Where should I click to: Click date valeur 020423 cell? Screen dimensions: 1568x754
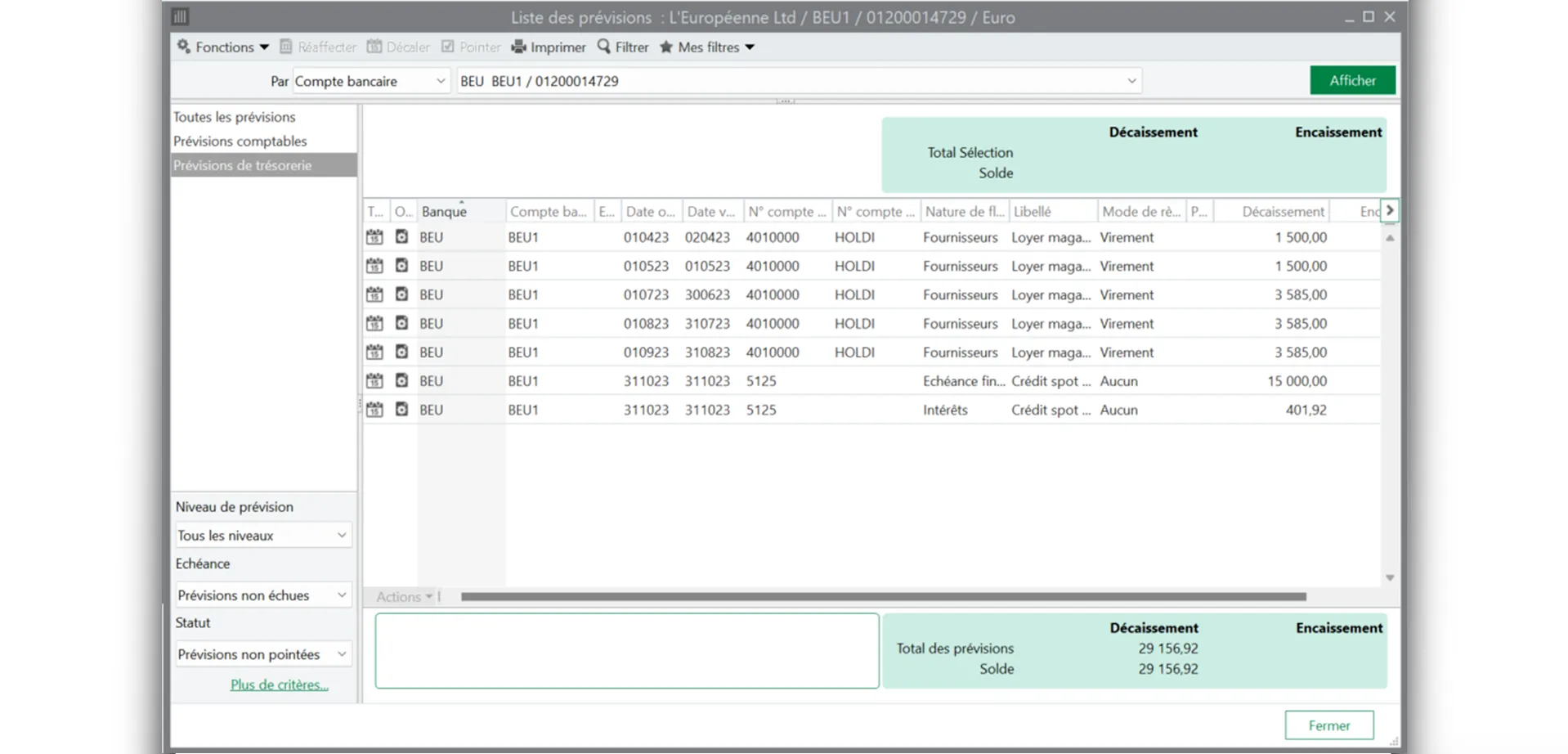(712, 237)
